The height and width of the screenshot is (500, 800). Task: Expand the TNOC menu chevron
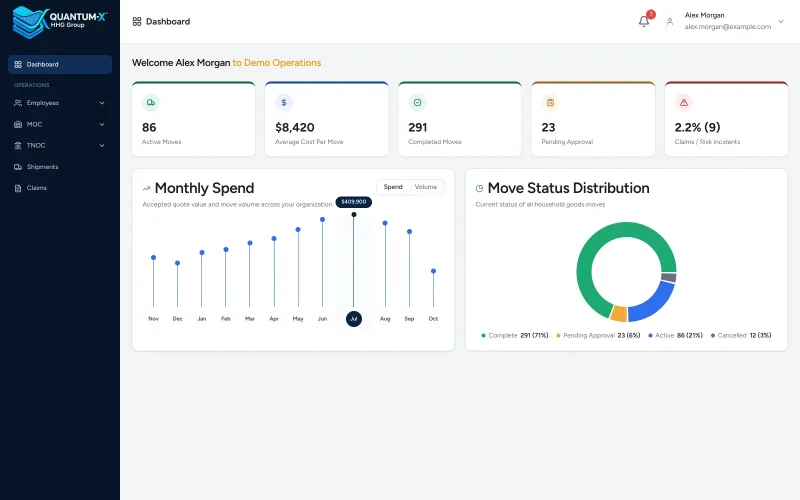(x=102, y=145)
